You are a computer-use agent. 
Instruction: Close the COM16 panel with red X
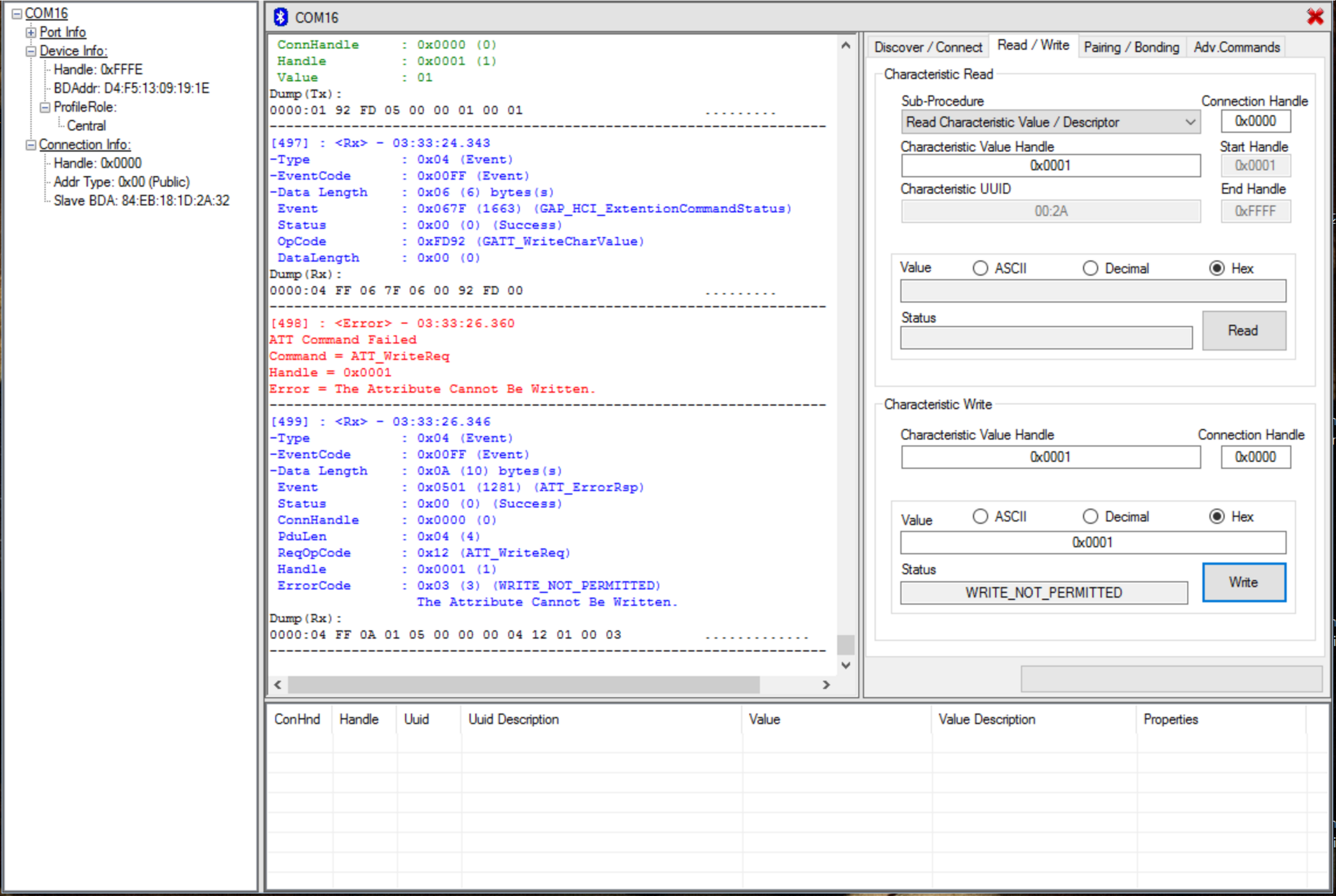(x=1315, y=17)
